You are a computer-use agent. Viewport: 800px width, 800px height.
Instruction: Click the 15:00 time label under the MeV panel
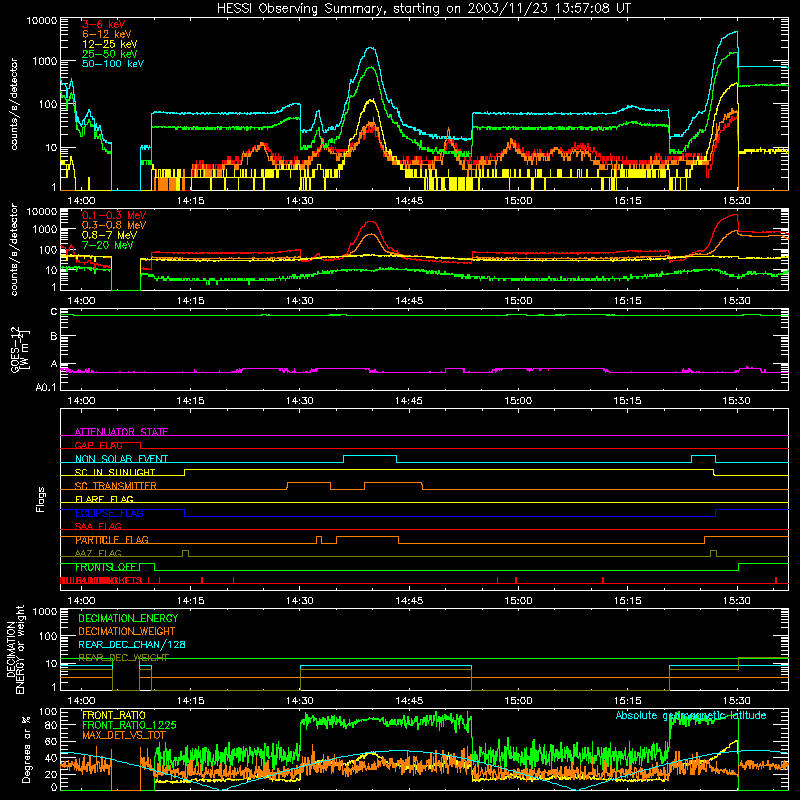[518, 301]
